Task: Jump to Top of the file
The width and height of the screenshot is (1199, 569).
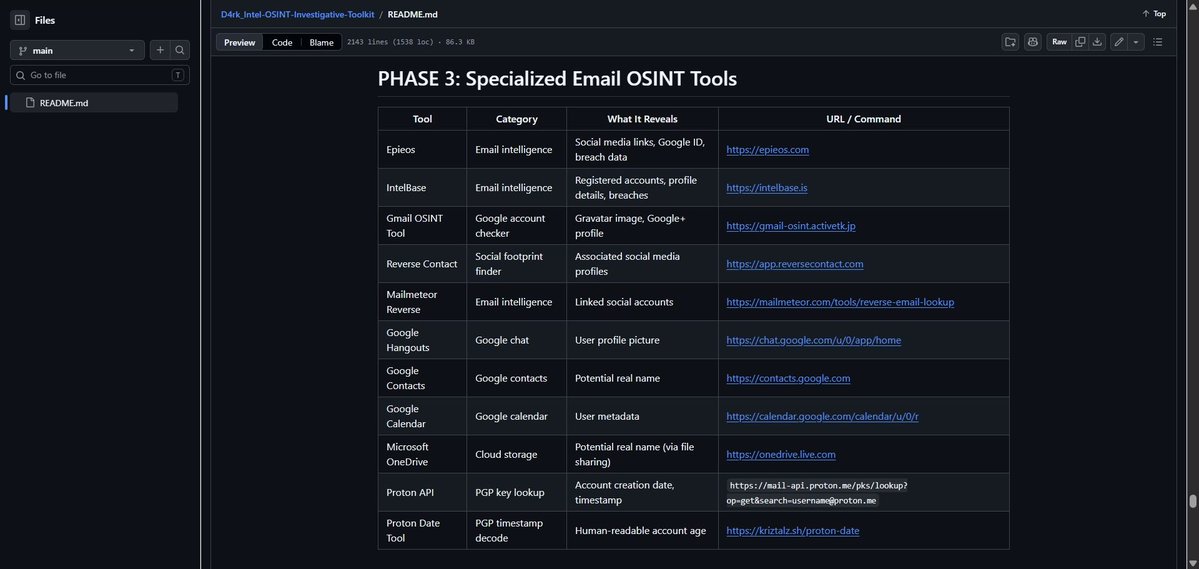Action: pos(1154,14)
